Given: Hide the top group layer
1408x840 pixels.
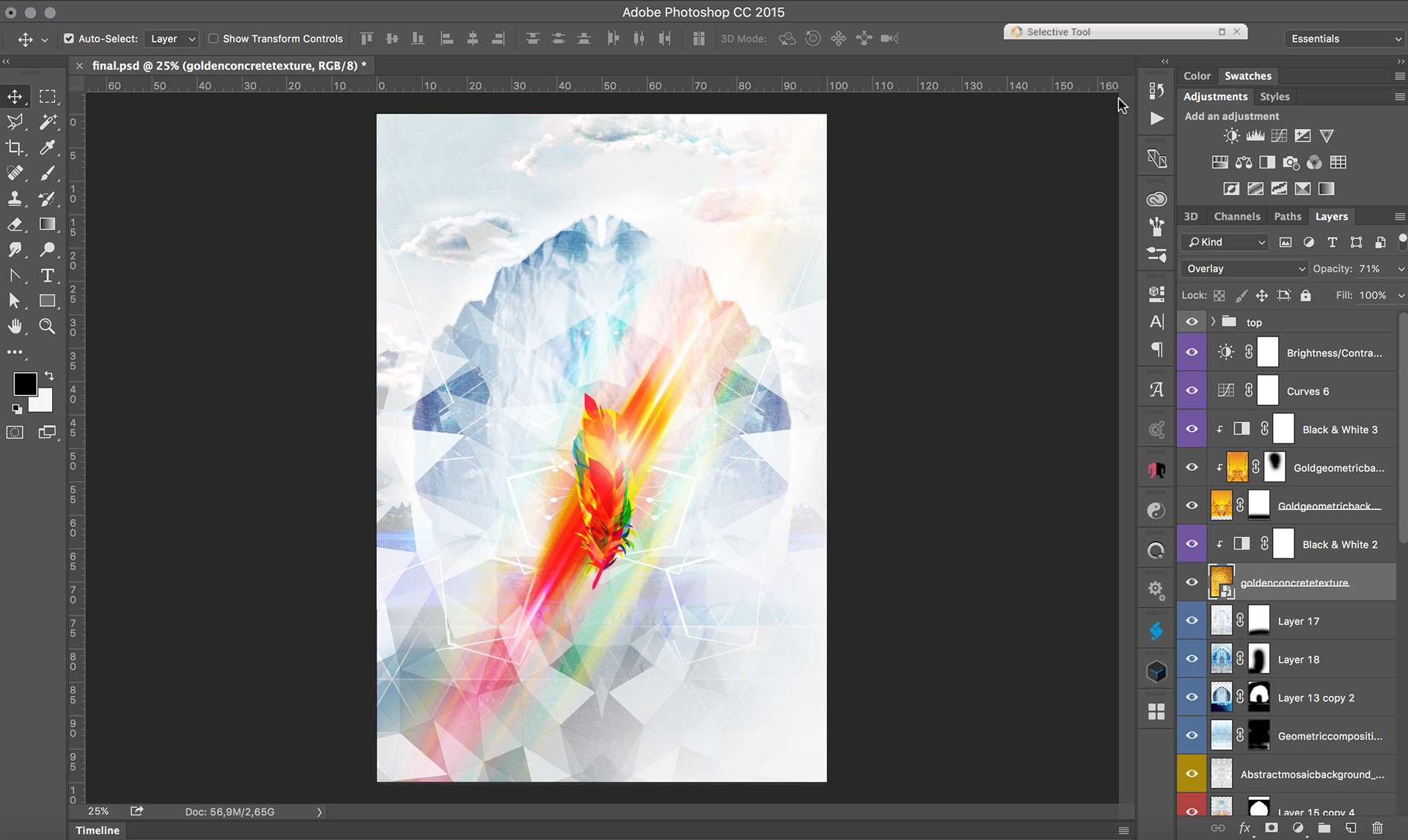Looking at the screenshot, I should coord(1192,322).
